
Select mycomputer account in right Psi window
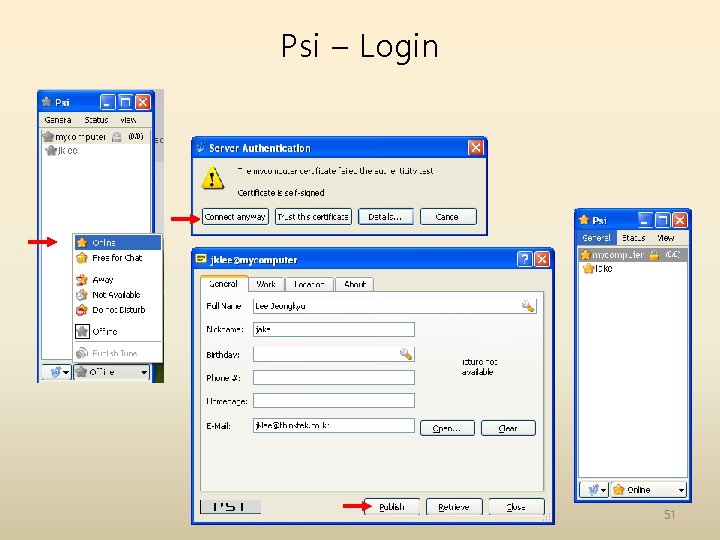click(633, 255)
